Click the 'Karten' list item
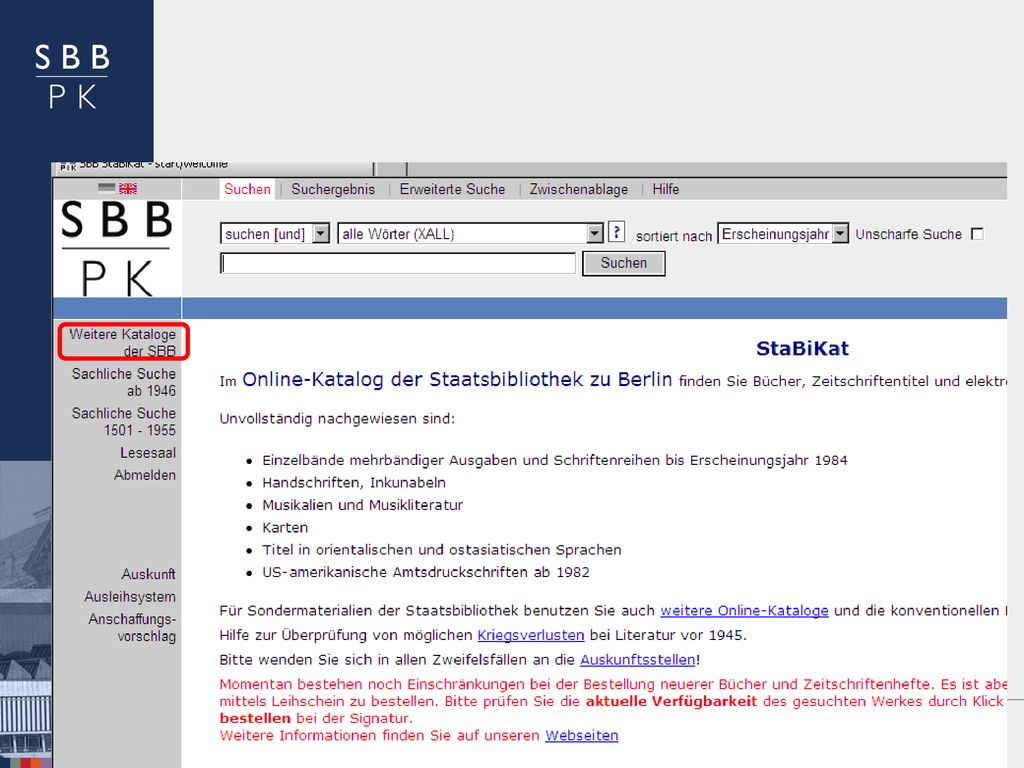The height and width of the screenshot is (768, 1024). [285, 528]
